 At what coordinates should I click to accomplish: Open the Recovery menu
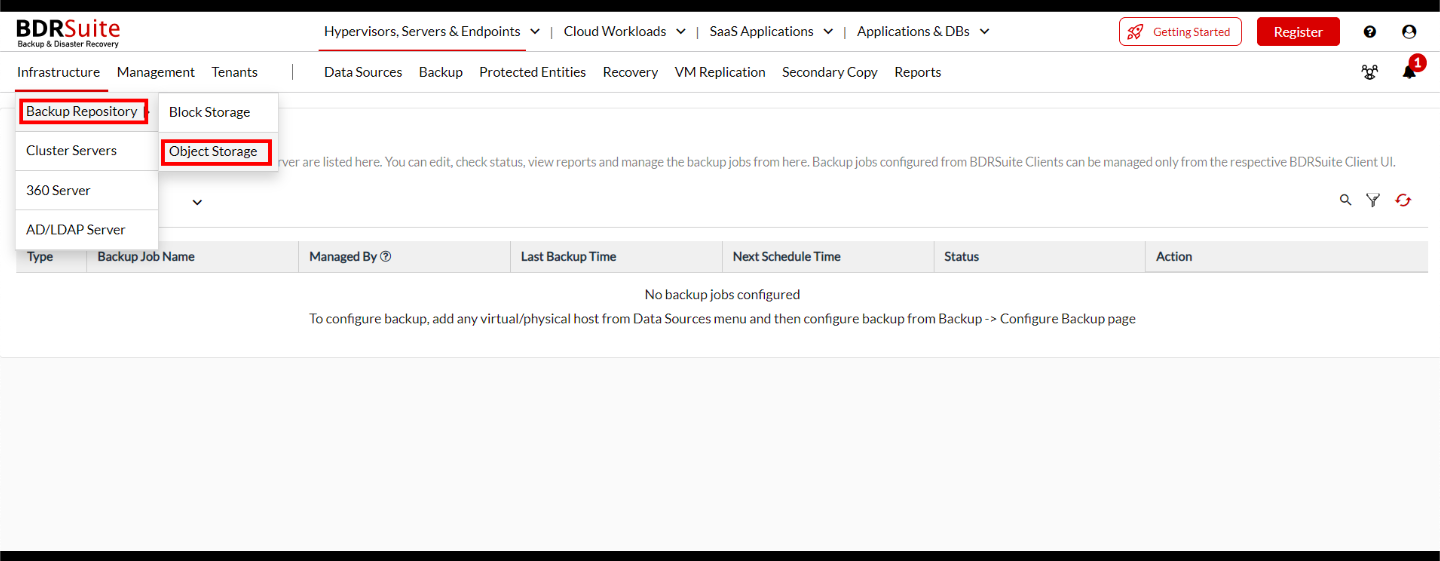pyautogui.click(x=630, y=72)
